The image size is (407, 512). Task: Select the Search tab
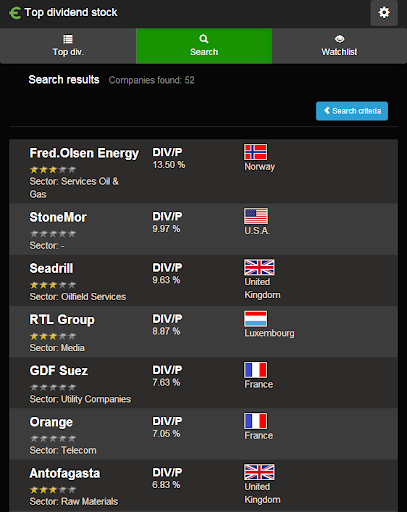tap(204, 46)
